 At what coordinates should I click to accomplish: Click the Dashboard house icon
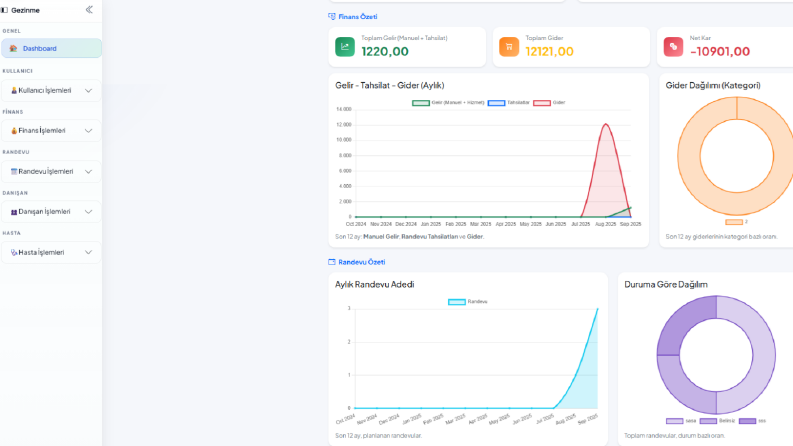pos(14,49)
